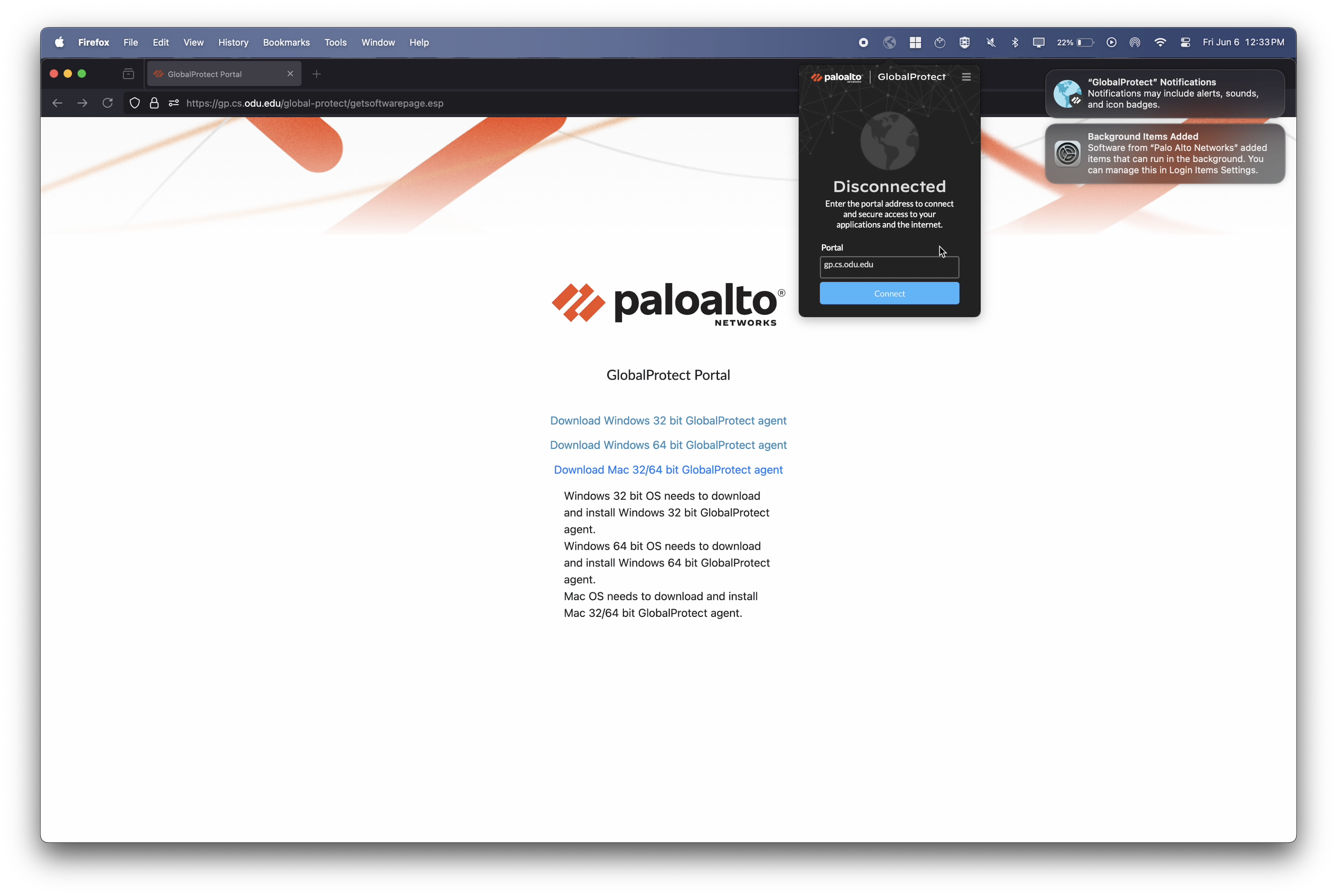Open the Help menu

coord(419,42)
